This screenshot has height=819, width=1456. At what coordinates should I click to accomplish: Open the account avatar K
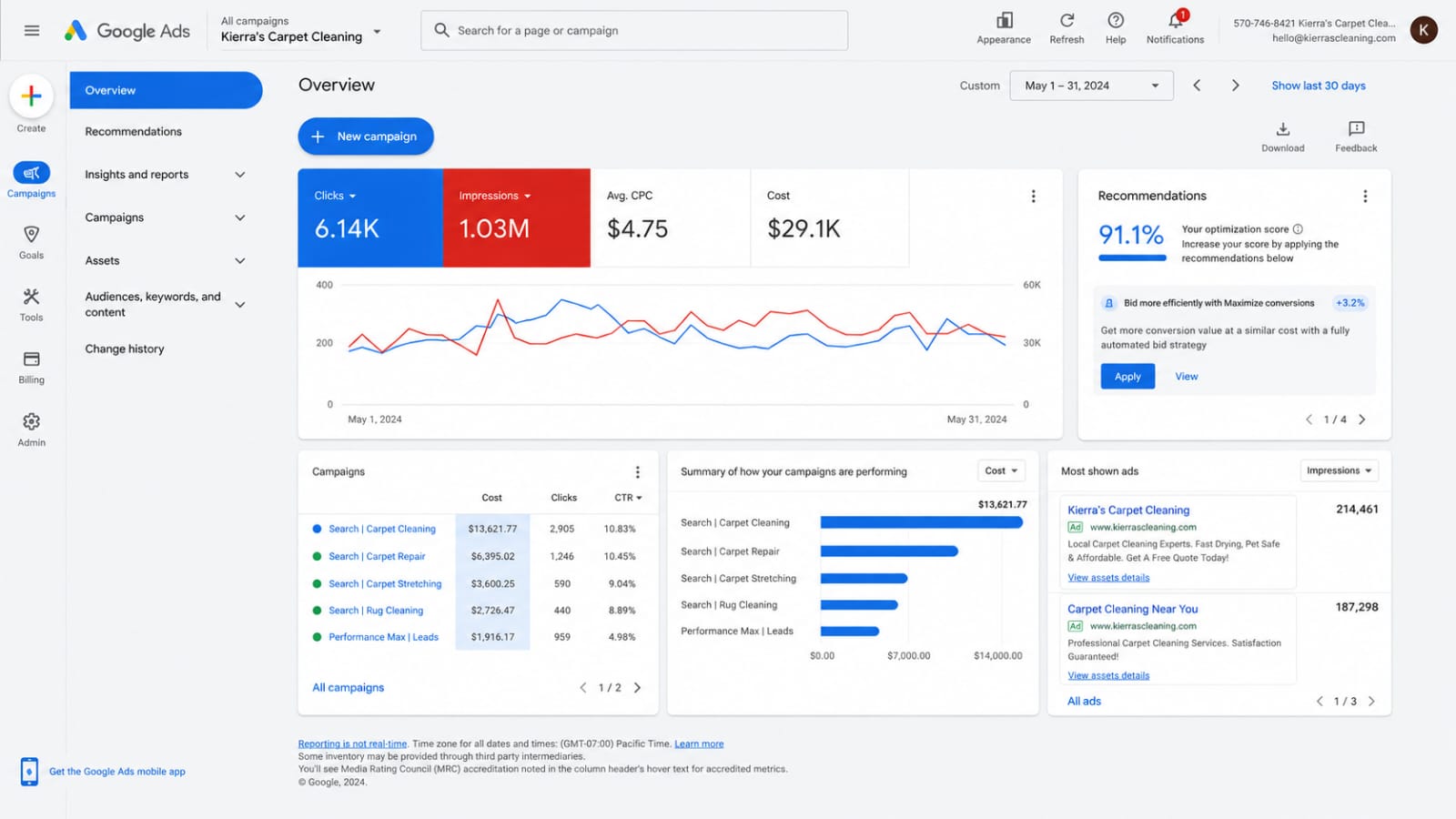1424,30
